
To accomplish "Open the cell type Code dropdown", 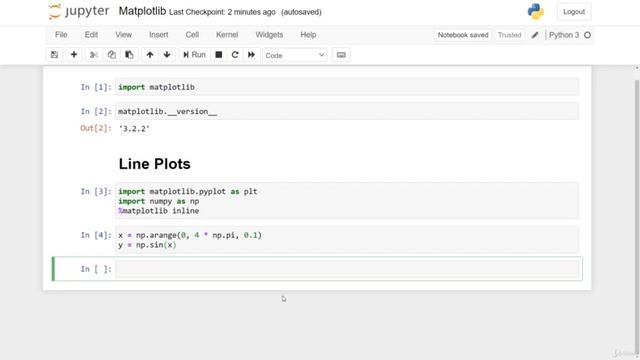I will [295, 55].
